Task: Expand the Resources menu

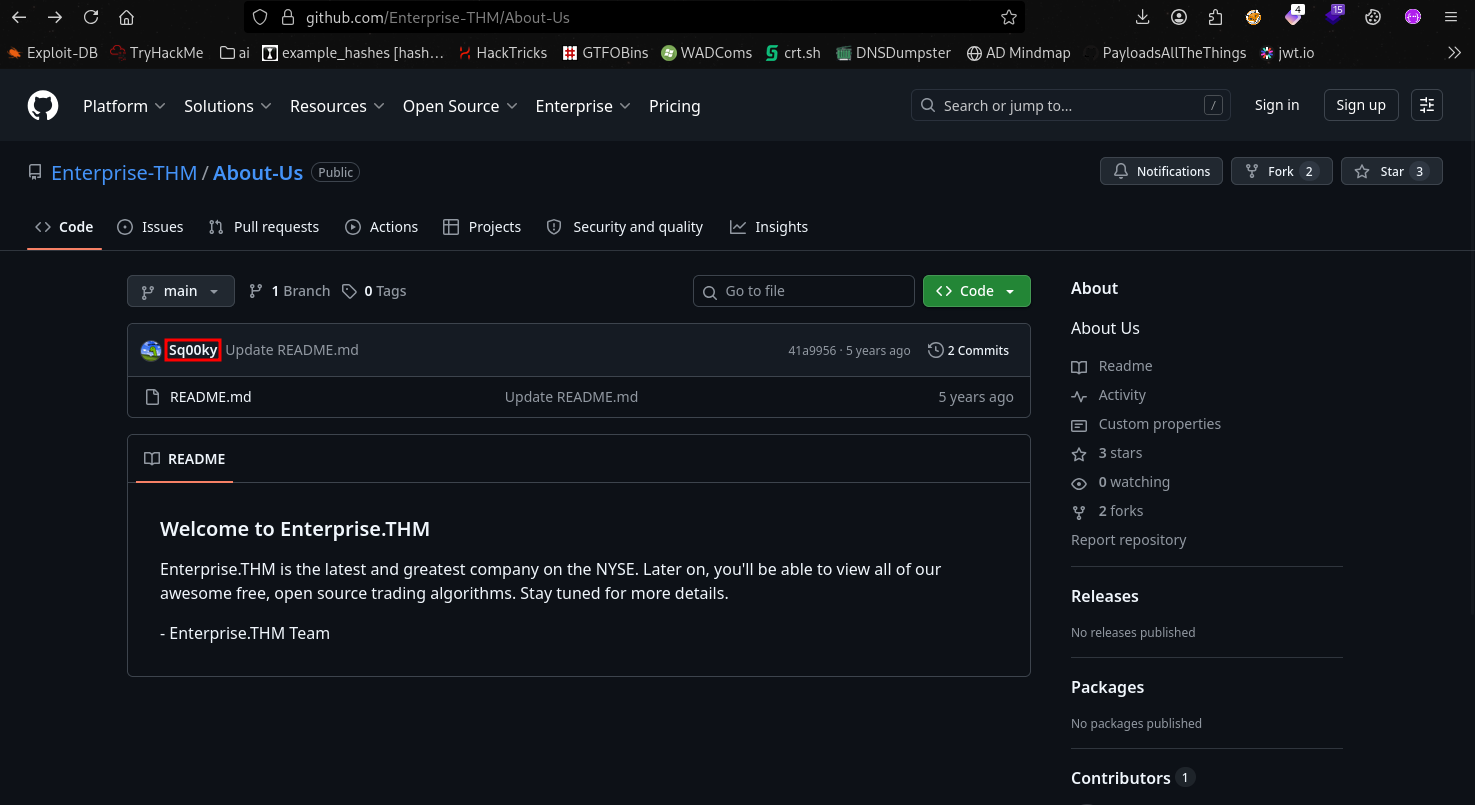Action: point(337,106)
